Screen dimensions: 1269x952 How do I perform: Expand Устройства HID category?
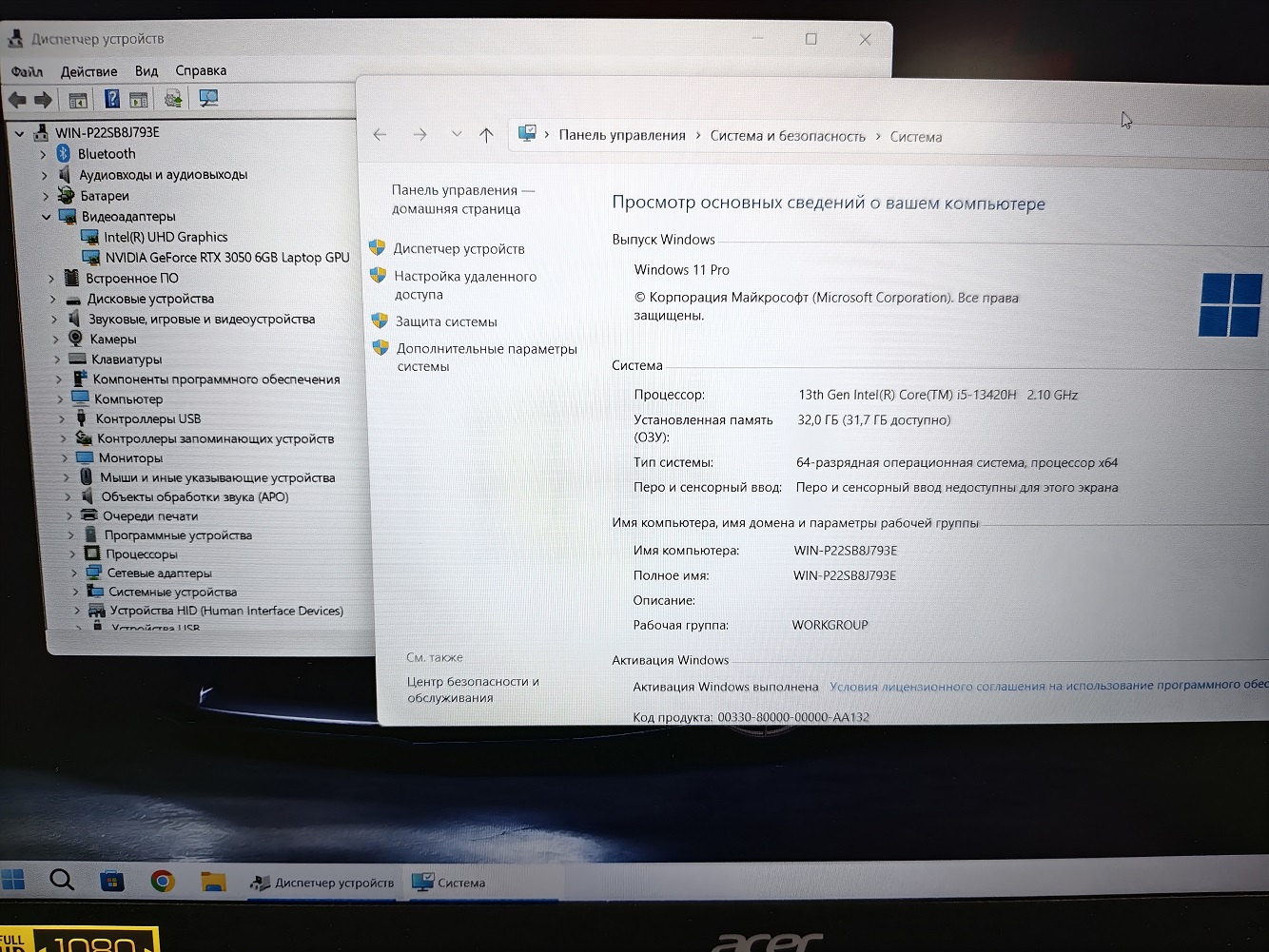pos(77,611)
